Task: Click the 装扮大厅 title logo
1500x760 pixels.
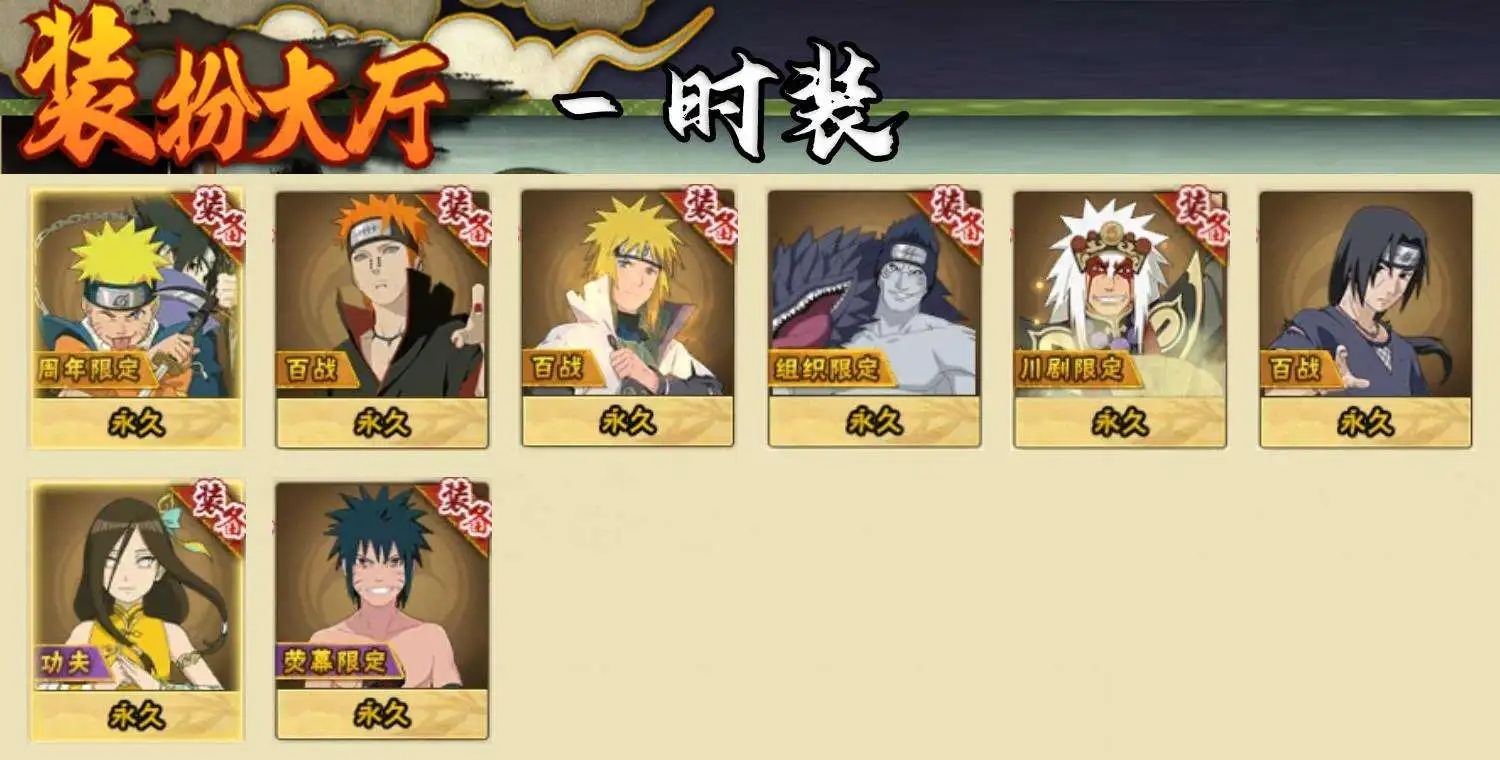Action: click(230, 95)
